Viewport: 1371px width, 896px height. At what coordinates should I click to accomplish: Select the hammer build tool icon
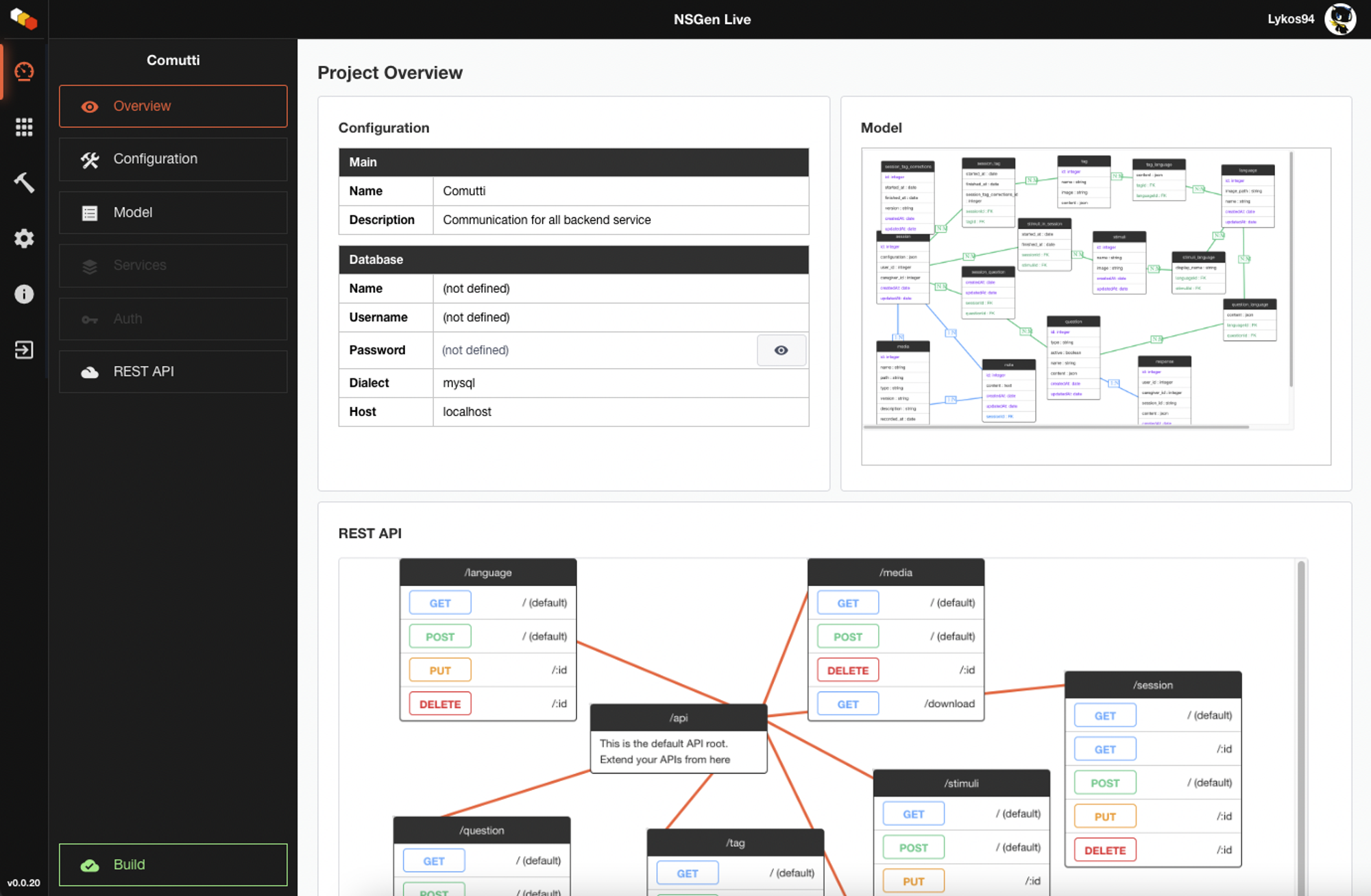coord(24,182)
